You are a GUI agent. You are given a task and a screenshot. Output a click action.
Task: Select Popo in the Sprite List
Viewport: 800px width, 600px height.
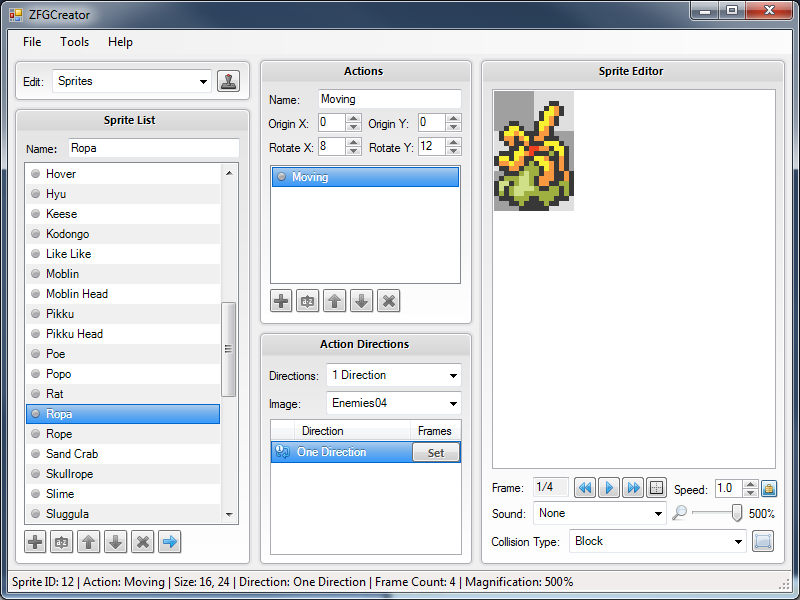click(x=123, y=374)
